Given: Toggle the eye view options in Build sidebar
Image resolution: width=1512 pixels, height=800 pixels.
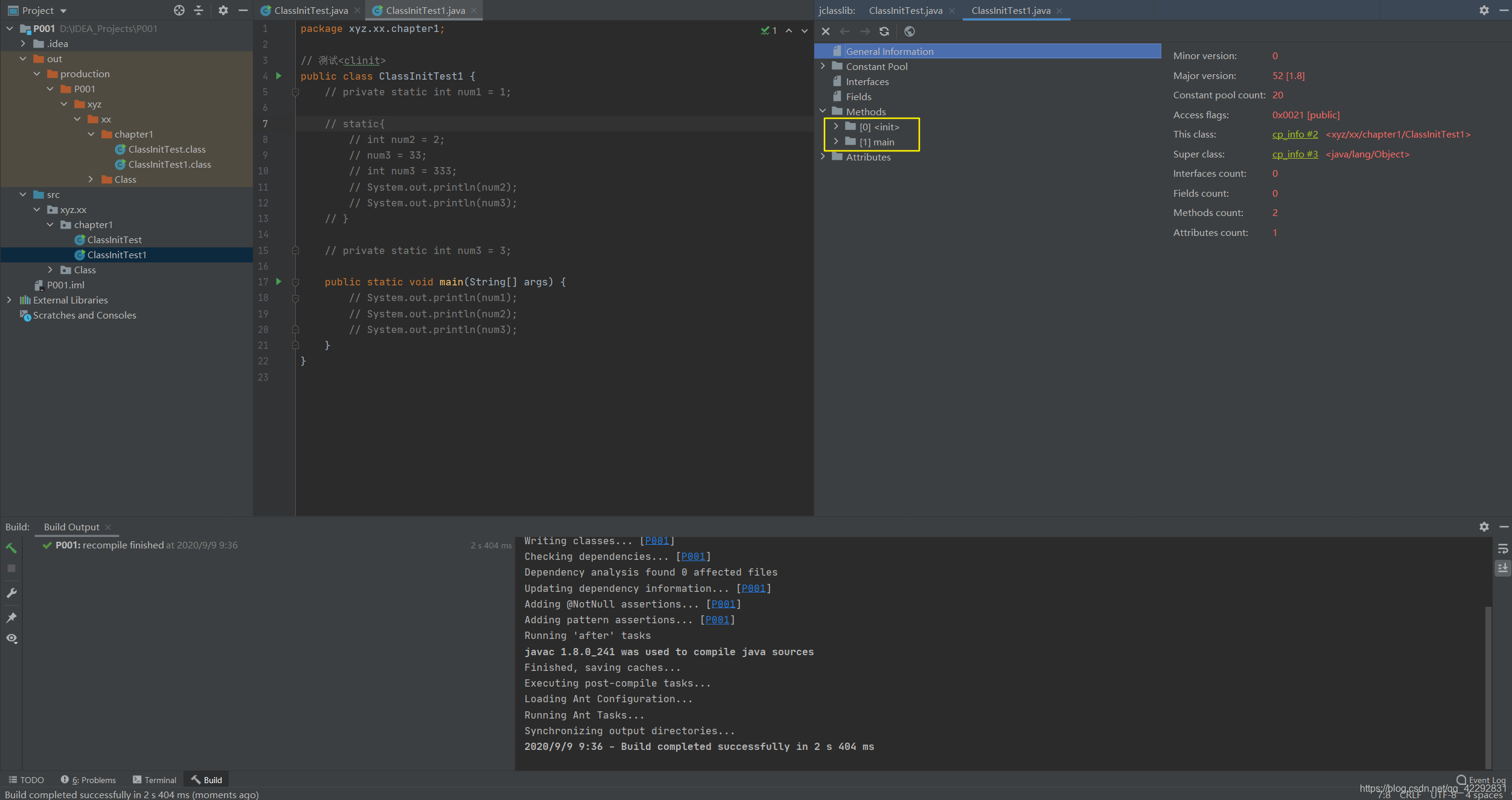Looking at the screenshot, I should pyautogui.click(x=11, y=638).
